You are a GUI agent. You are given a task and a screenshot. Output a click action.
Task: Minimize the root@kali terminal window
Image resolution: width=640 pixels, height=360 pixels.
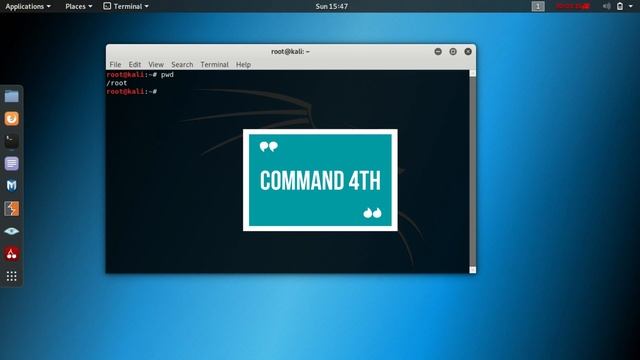[x=438, y=51]
